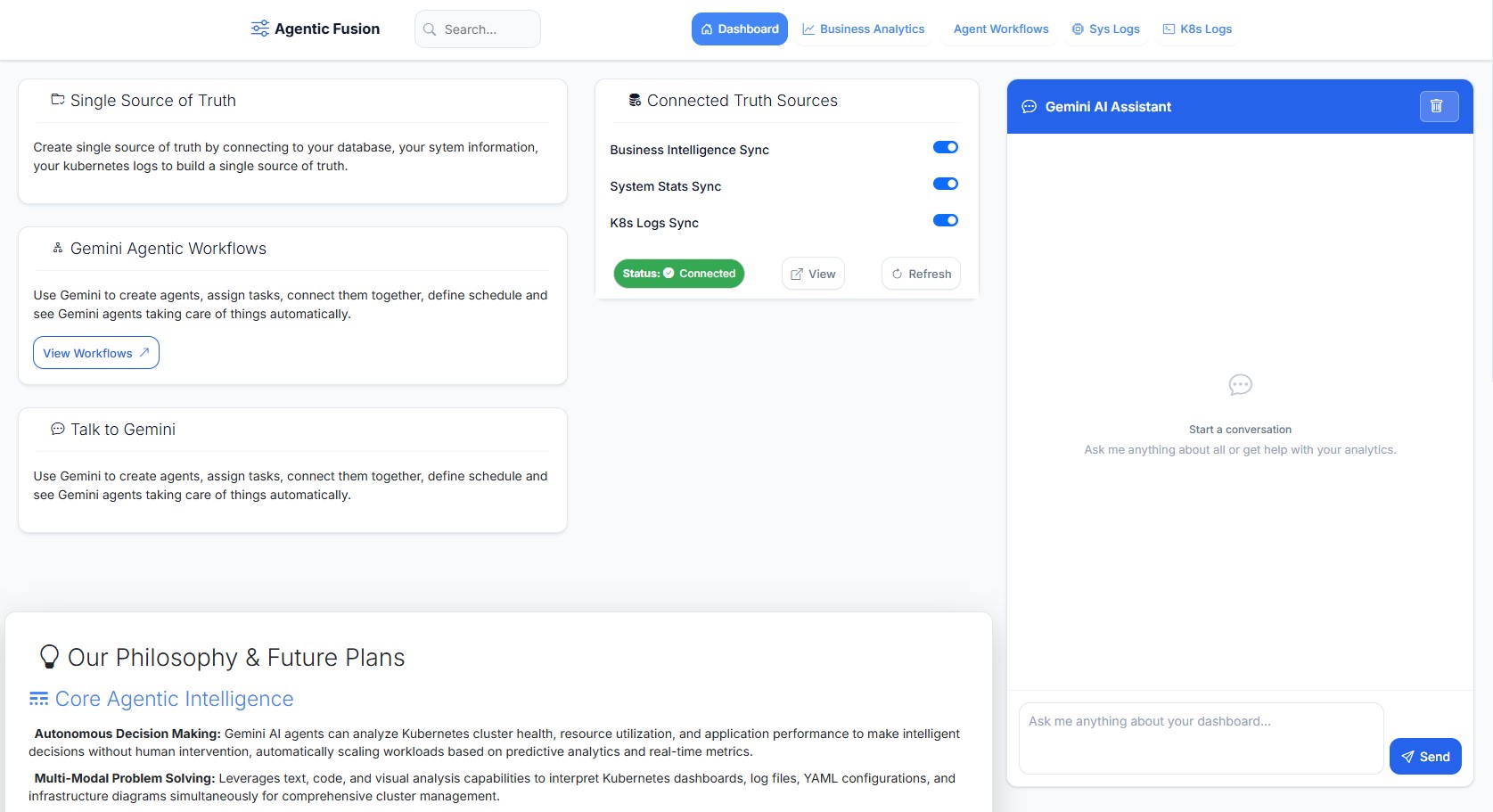Turn off the K8s Logs Sync switch
Screen dimensions: 1493x812
pos(946,220)
